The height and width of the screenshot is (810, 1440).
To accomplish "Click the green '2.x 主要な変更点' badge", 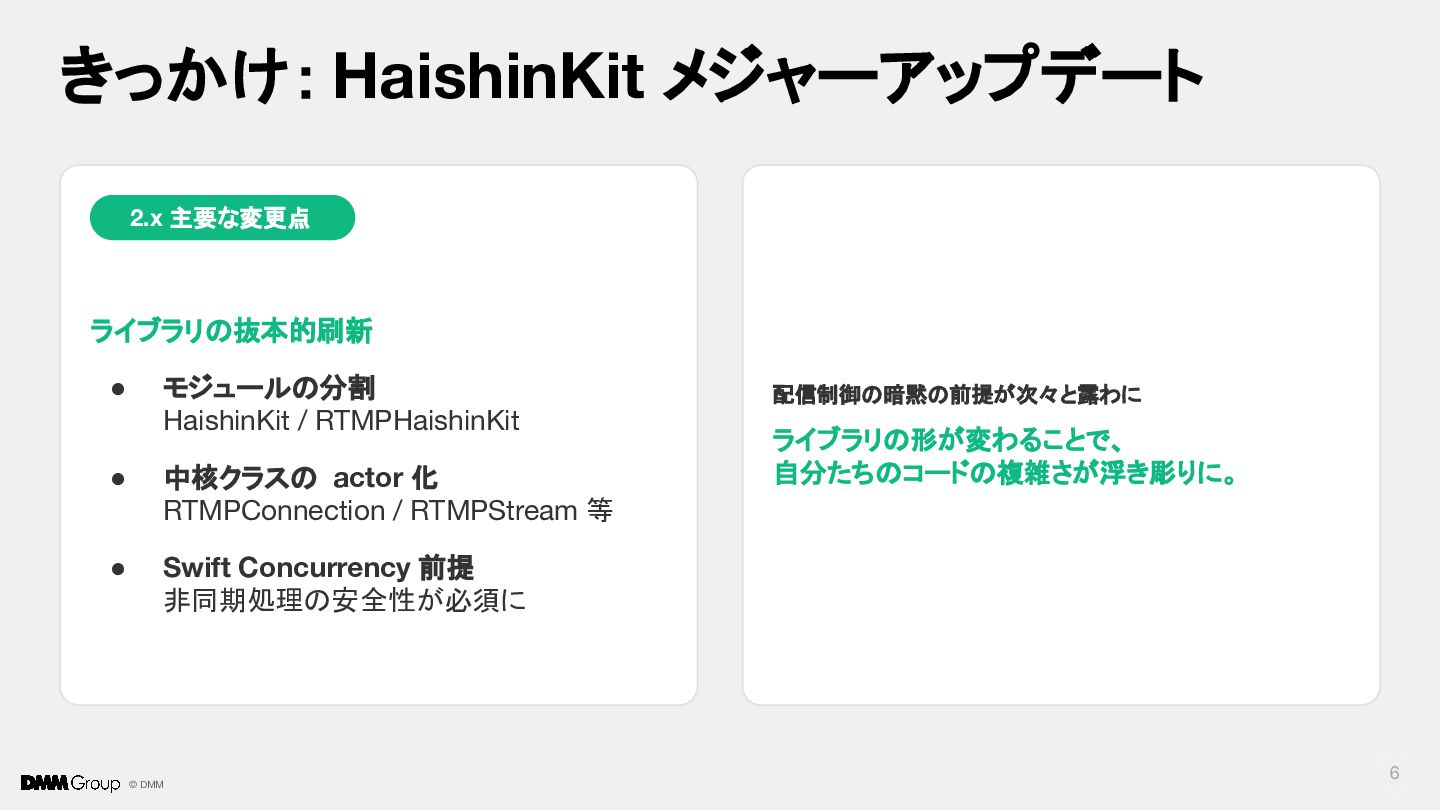I will click(x=222, y=218).
